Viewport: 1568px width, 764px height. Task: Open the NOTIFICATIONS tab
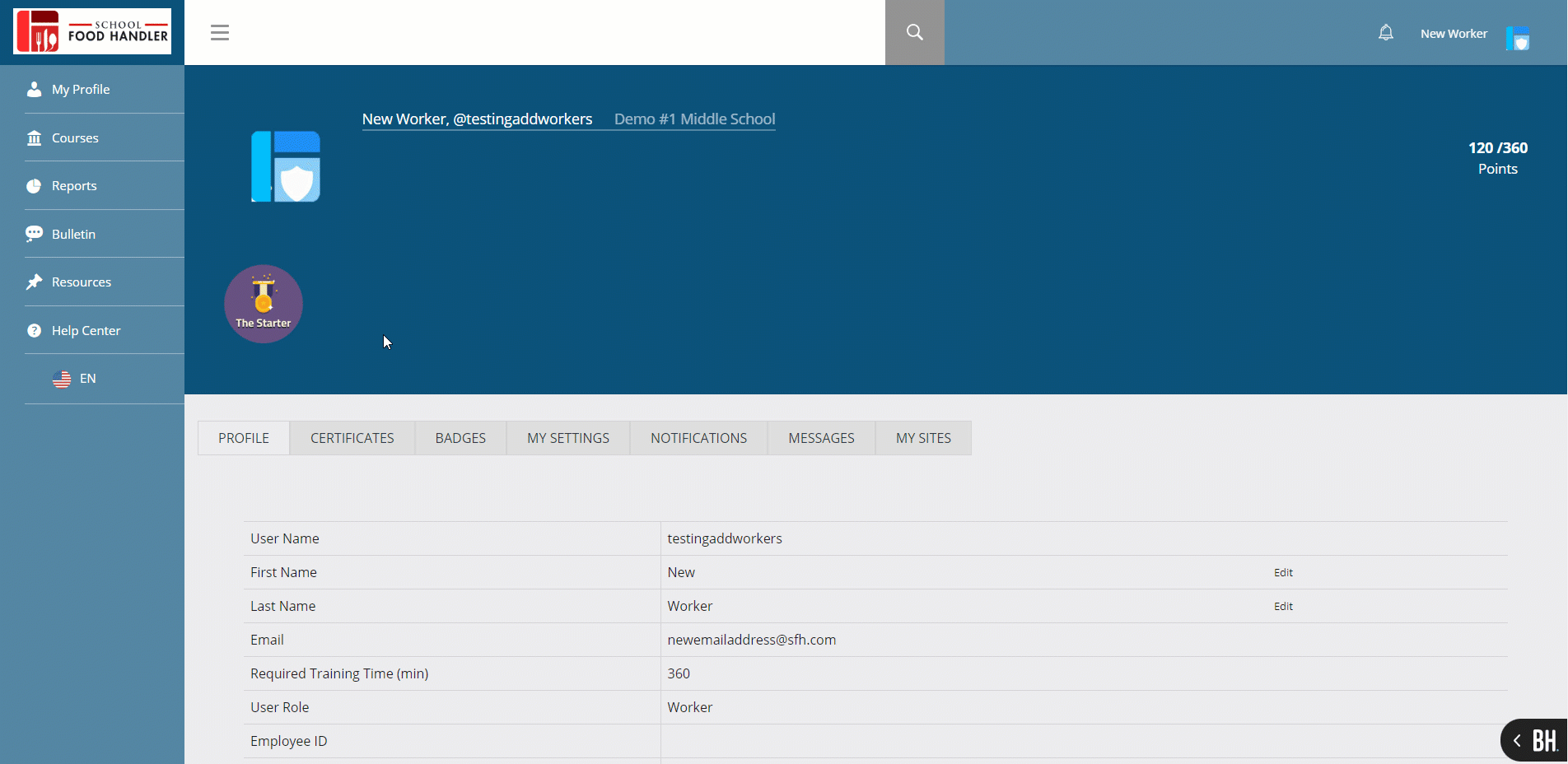(699, 438)
